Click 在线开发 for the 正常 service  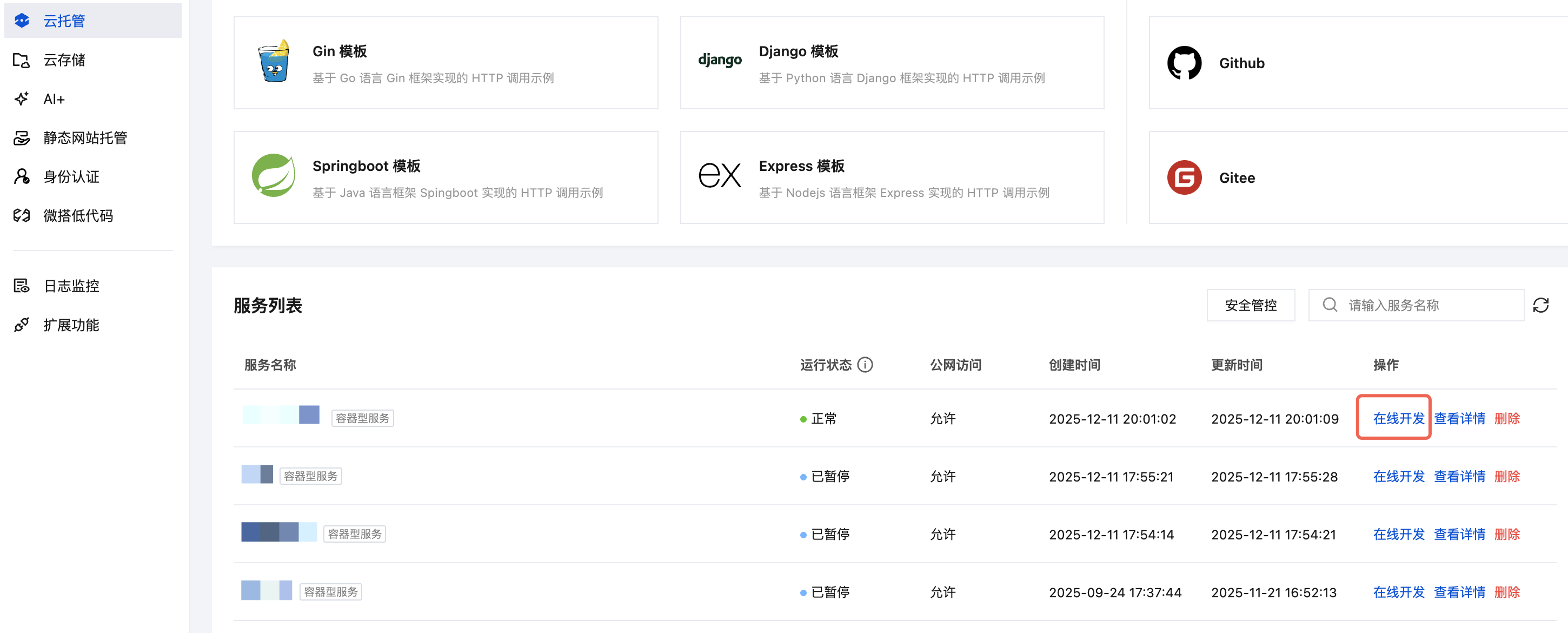coord(1398,418)
